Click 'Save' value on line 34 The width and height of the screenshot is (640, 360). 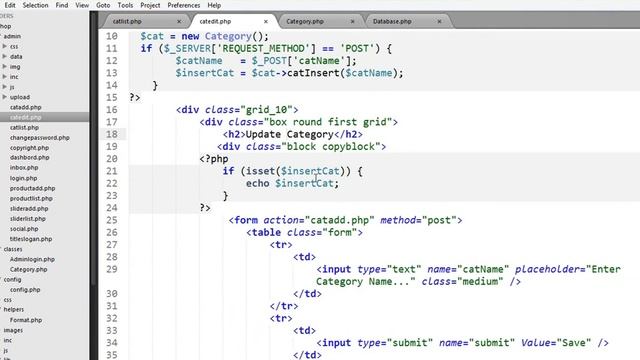tap(573, 343)
